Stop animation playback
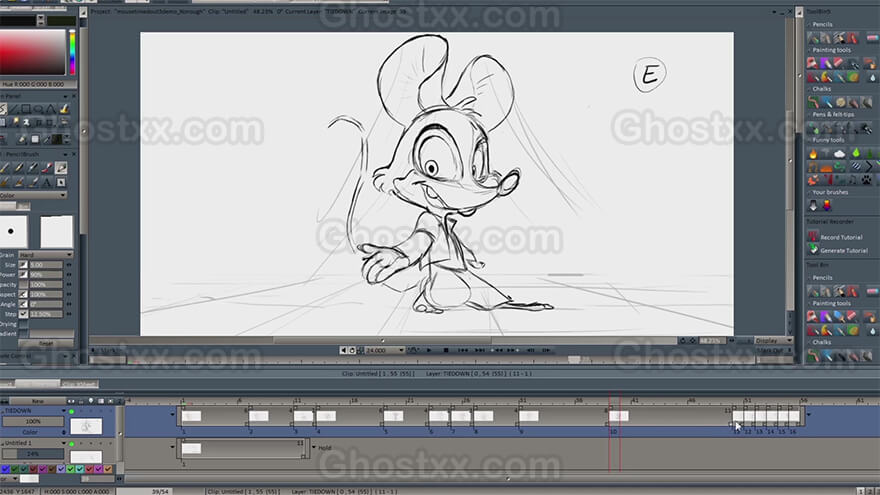 pyautogui.click(x=446, y=350)
